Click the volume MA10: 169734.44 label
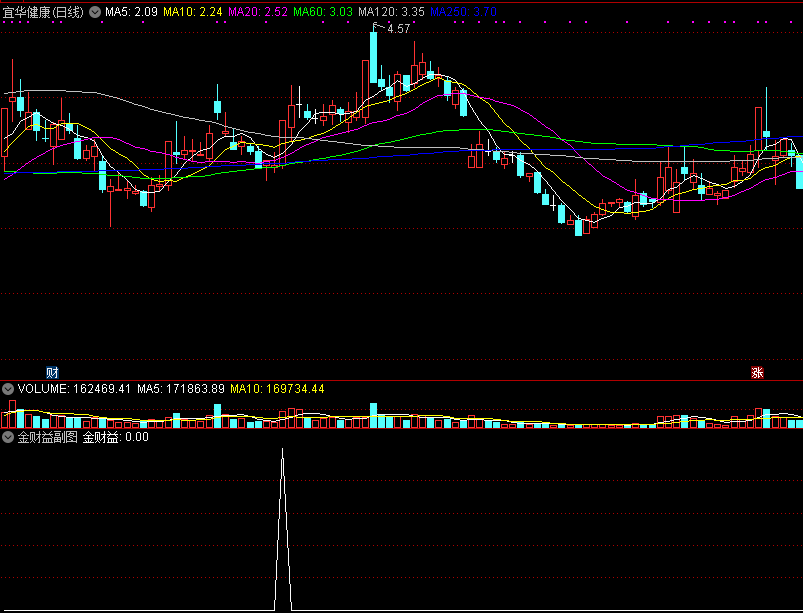Image resolution: width=803 pixels, height=613 pixels. pos(277,389)
